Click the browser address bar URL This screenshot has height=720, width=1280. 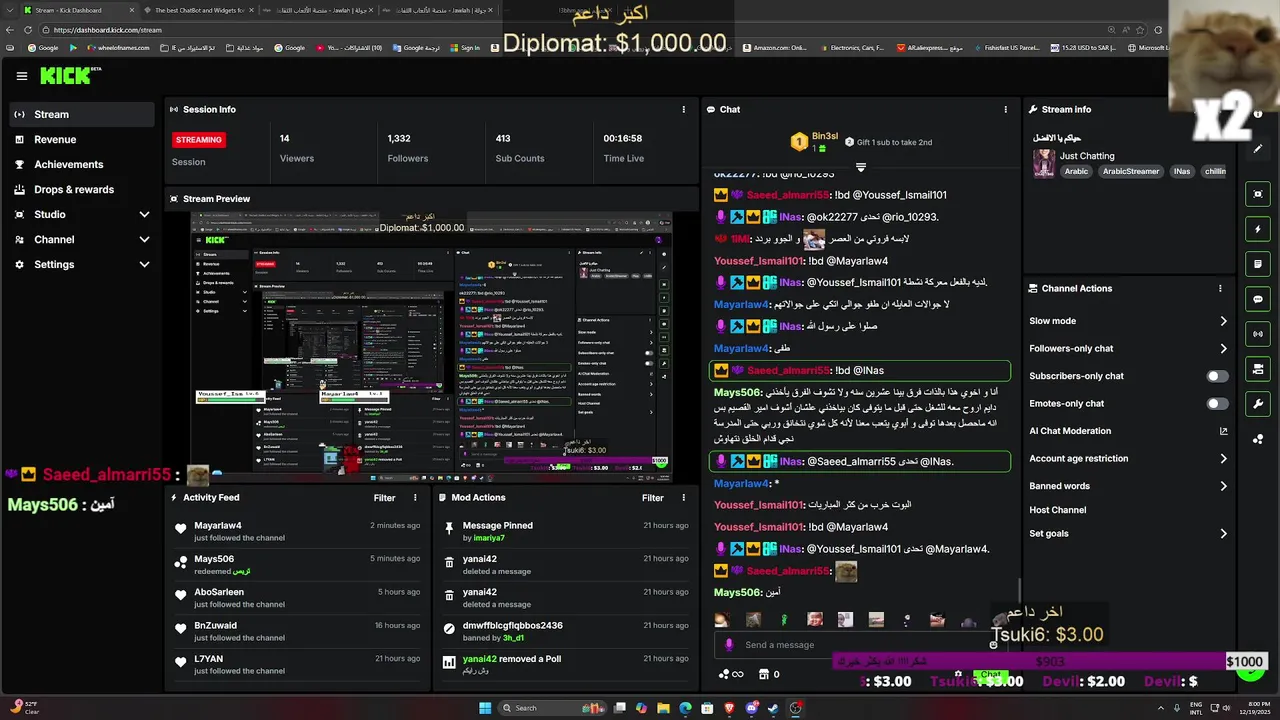click(x=107, y=30)
